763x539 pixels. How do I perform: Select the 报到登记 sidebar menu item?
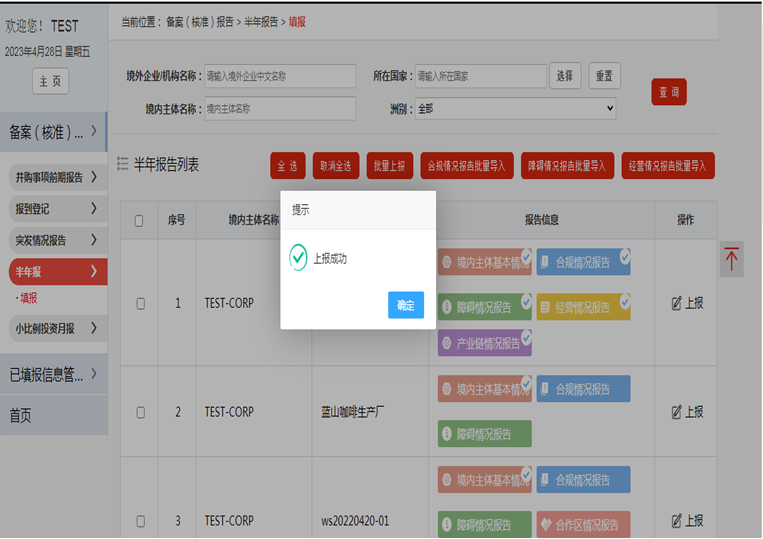[x=57, y=209]
